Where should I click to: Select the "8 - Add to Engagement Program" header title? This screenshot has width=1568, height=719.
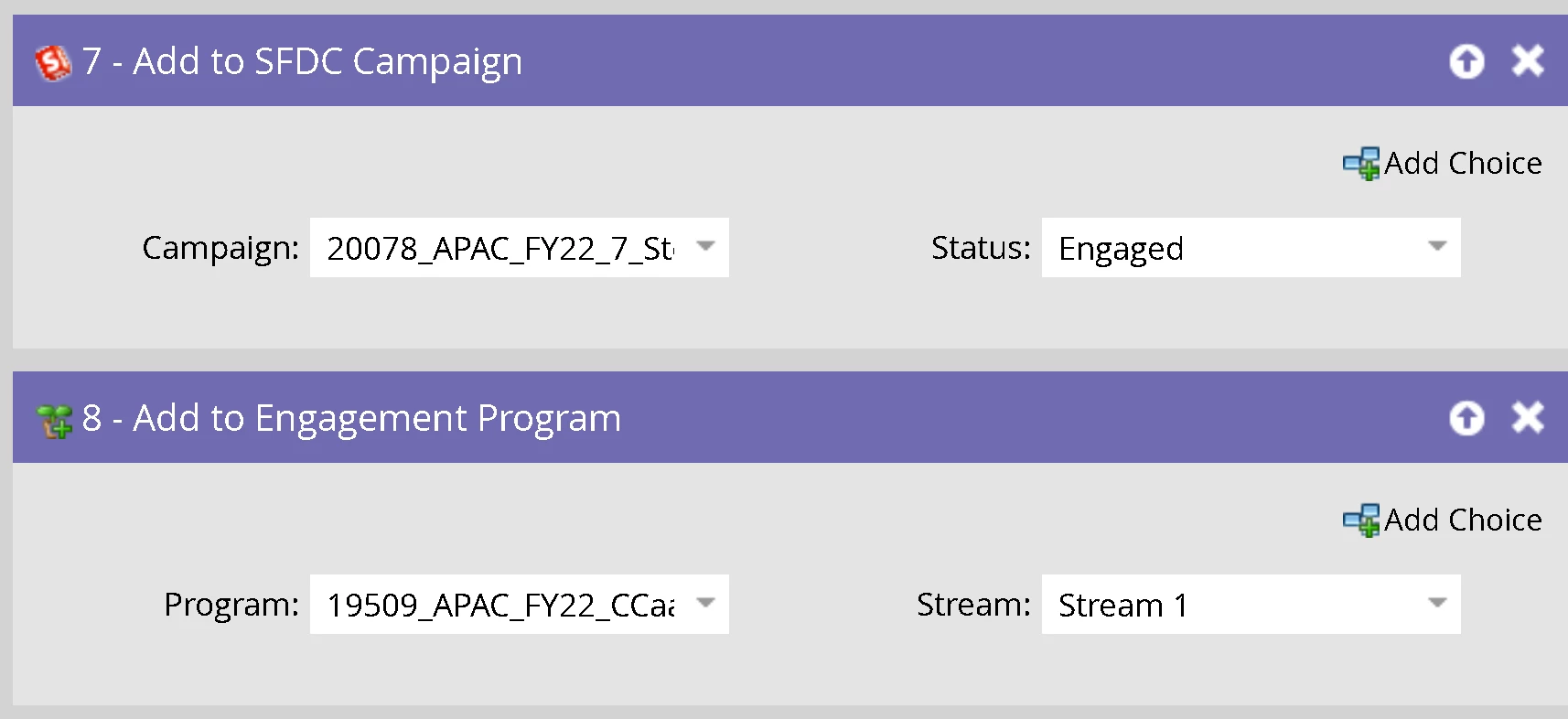[x=351, y=418]
